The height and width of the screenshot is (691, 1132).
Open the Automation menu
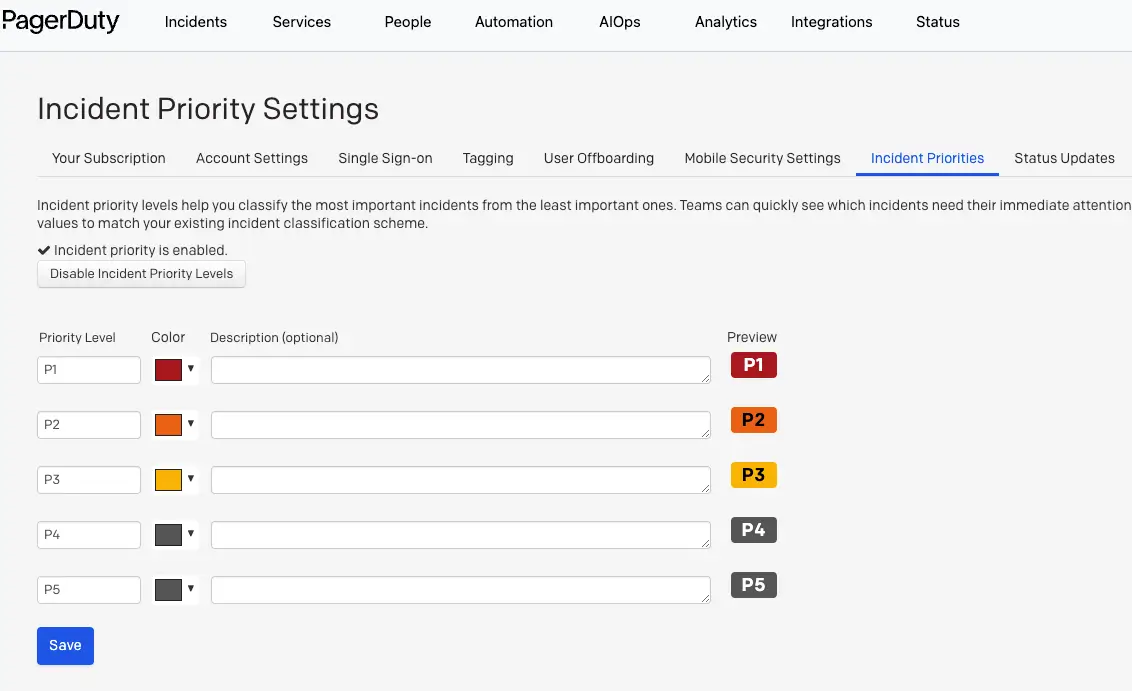point(514,22)
